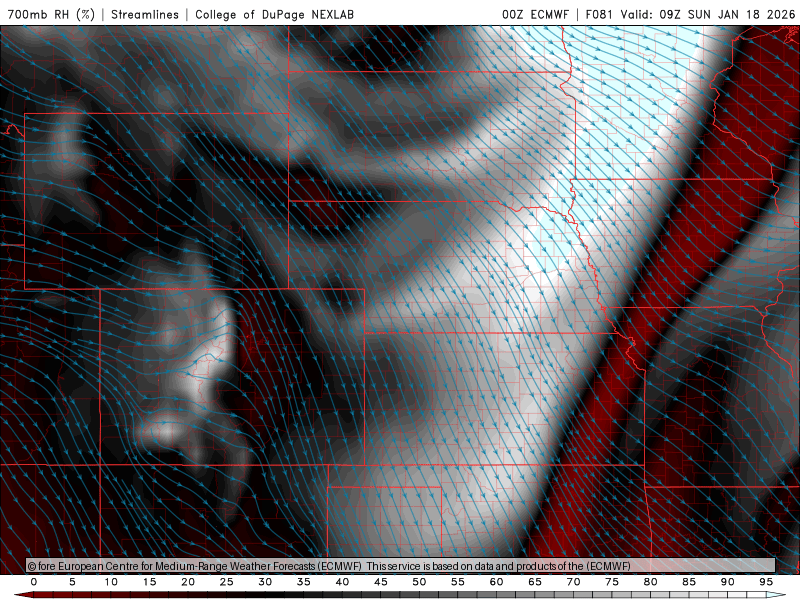800x600 pixels.
Task: Click the '80' value on color scale
Action: (651, 582)
